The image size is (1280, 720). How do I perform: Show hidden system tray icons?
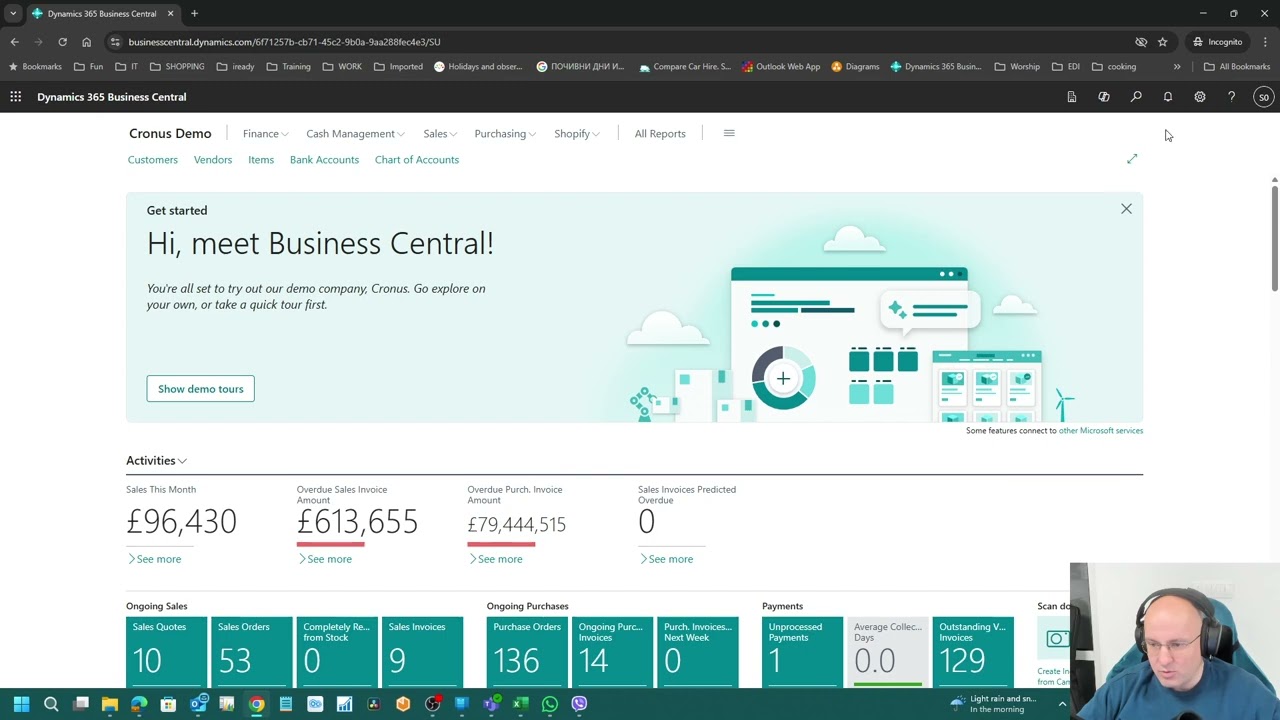click(x=1062, y=704)
